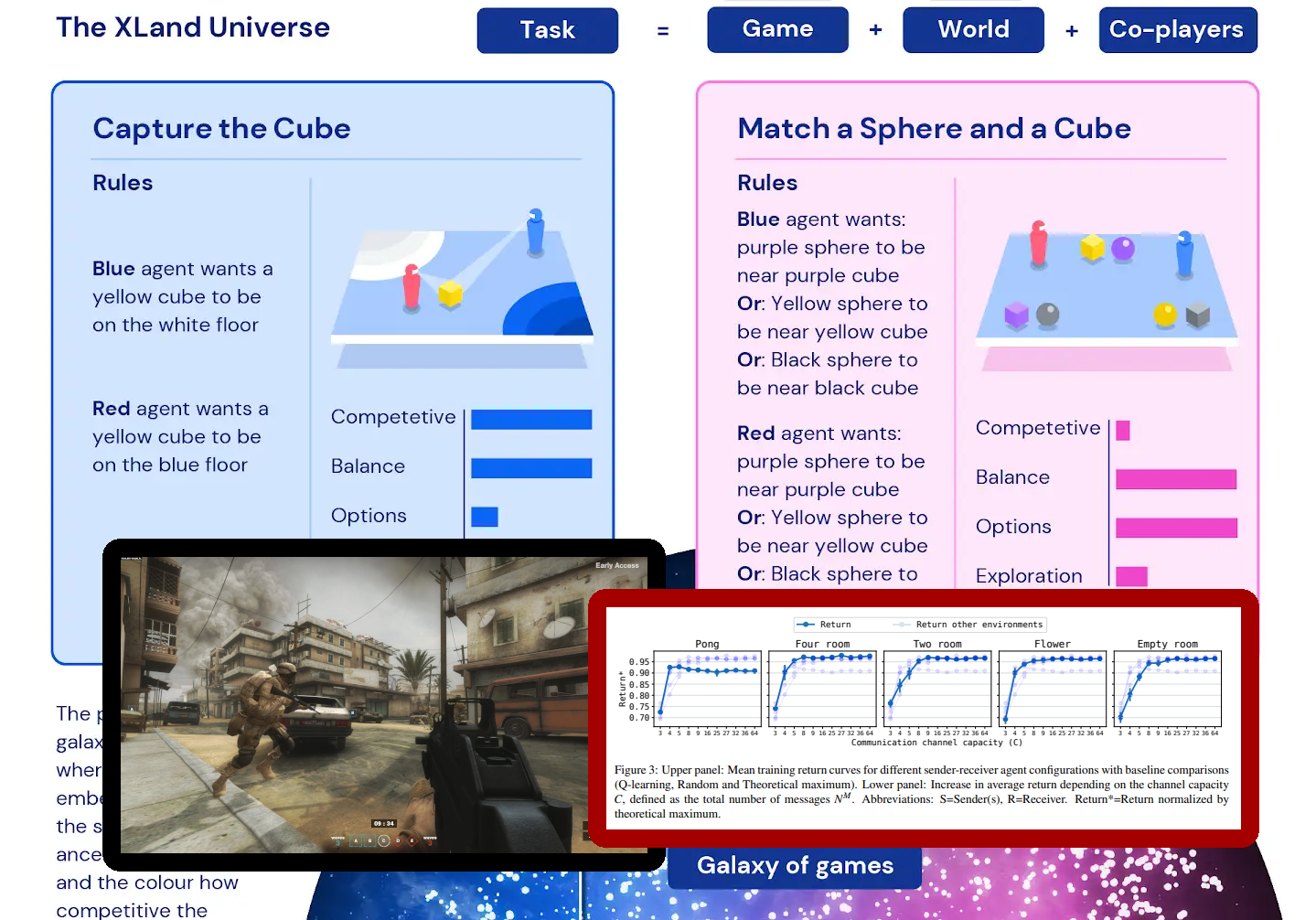
Task: Click the Four room chart
Action: (x=822, y=687)
